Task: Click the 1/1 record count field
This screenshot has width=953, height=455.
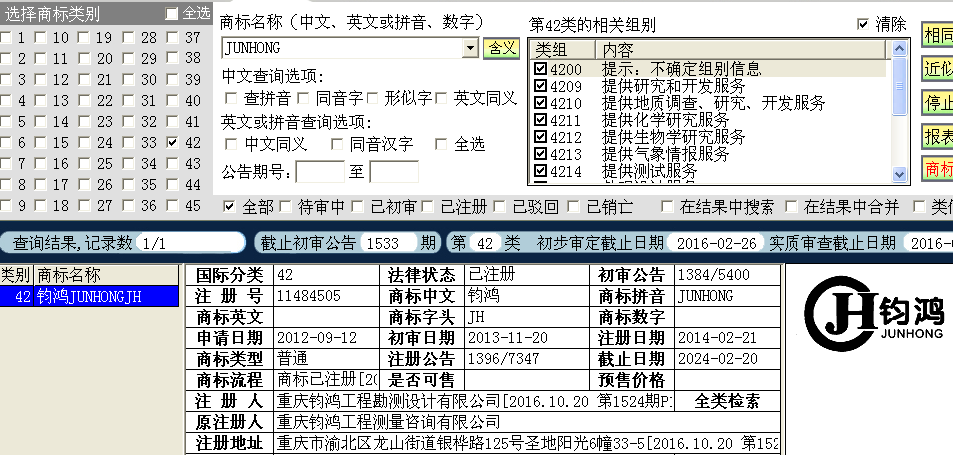Action: (x=190, y=243)
